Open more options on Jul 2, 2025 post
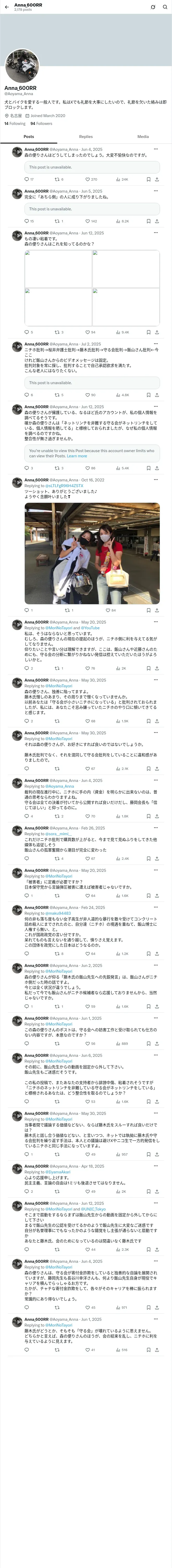Screen dimensions: 172x1568 click(x=156, y=344)
